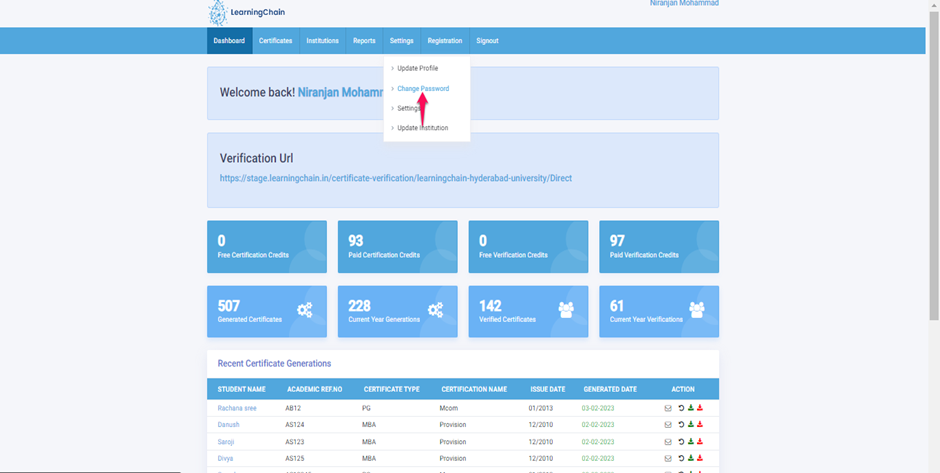Click the red download icon for Divya

click(700, 458)
